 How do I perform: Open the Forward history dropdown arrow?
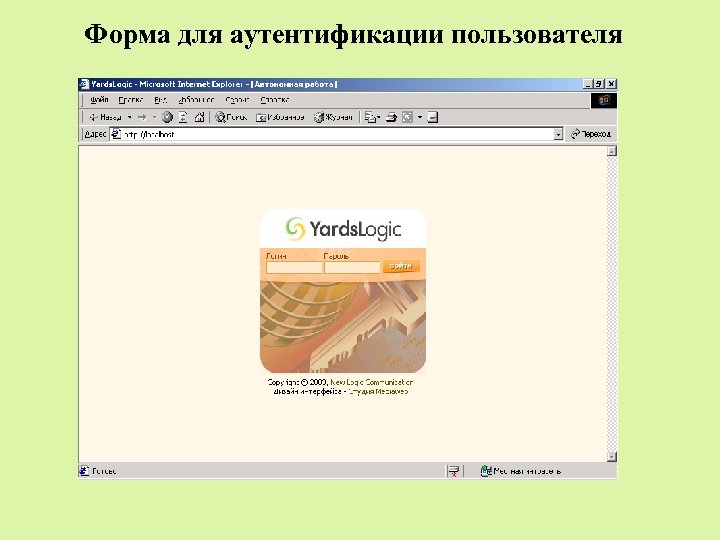(x=154, y=118)
